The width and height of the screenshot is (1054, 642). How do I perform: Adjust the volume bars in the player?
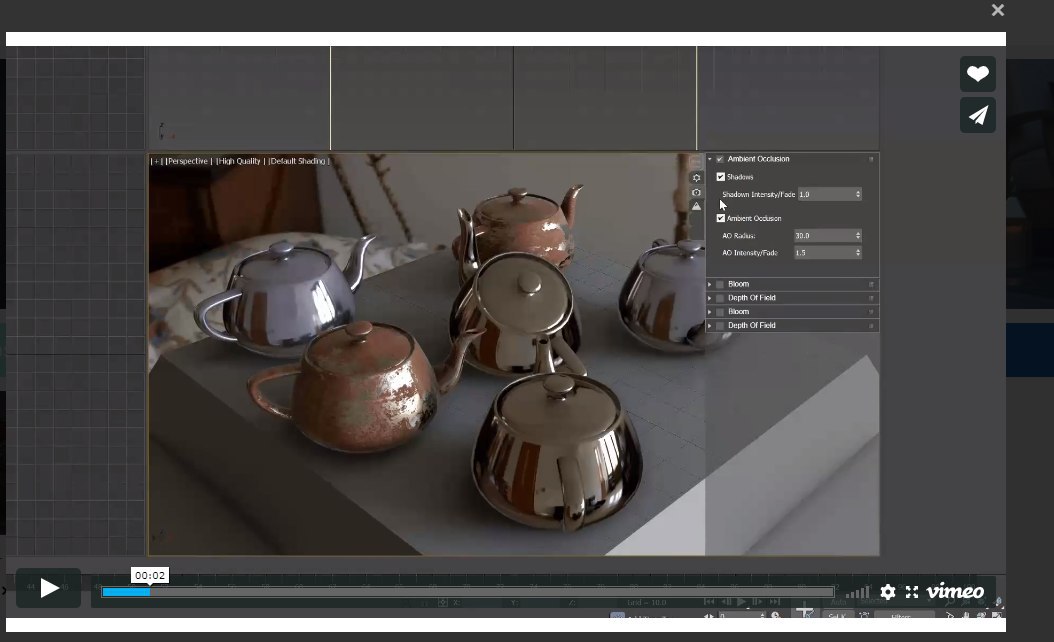click(x=858, y=592)
